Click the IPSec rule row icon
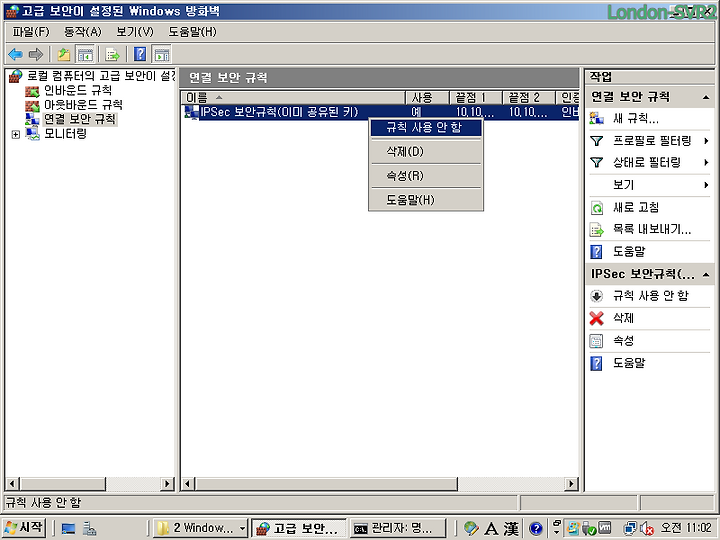720x540 pixels. pyautogui.click(x=191, y=112)
